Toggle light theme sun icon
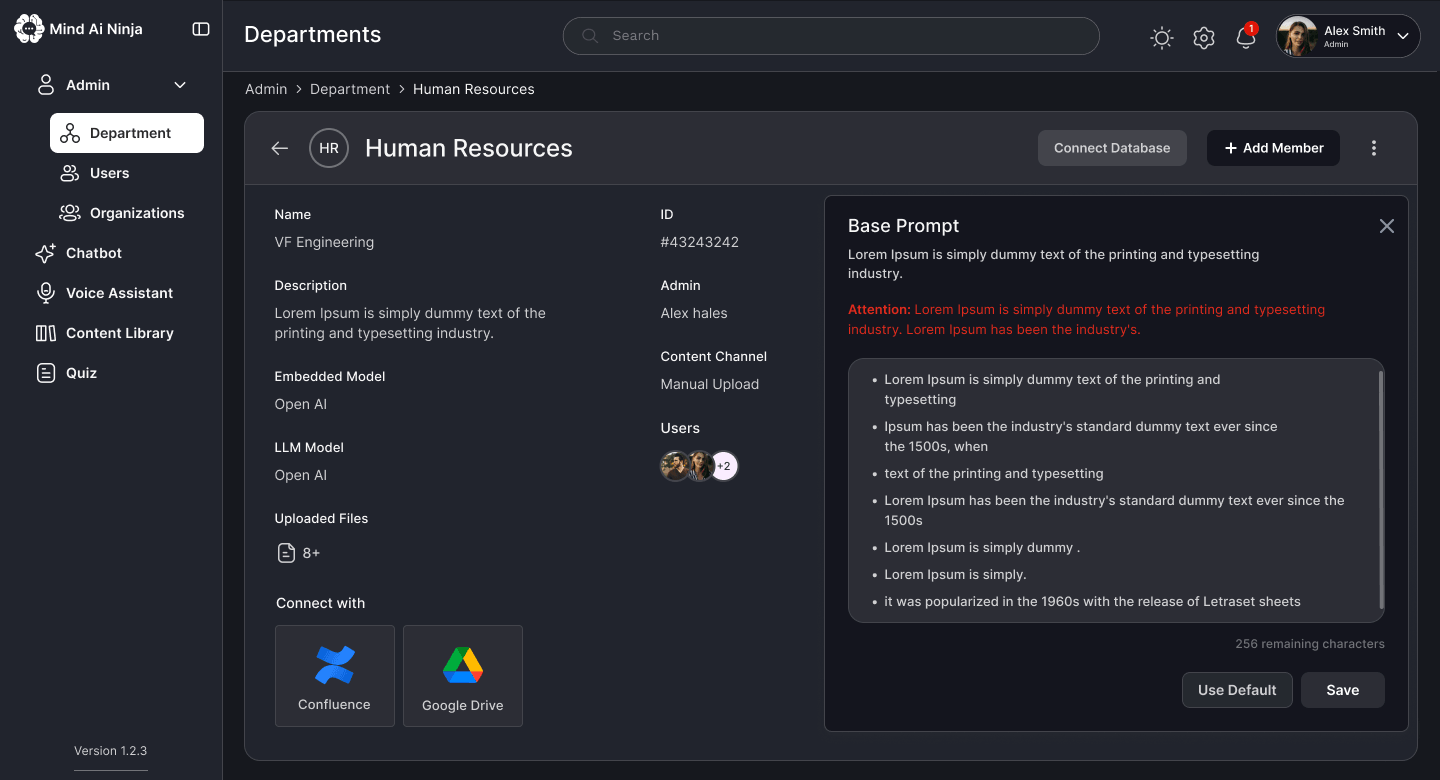This screenshot has width=1440, height=780. tap(1161, 38)
